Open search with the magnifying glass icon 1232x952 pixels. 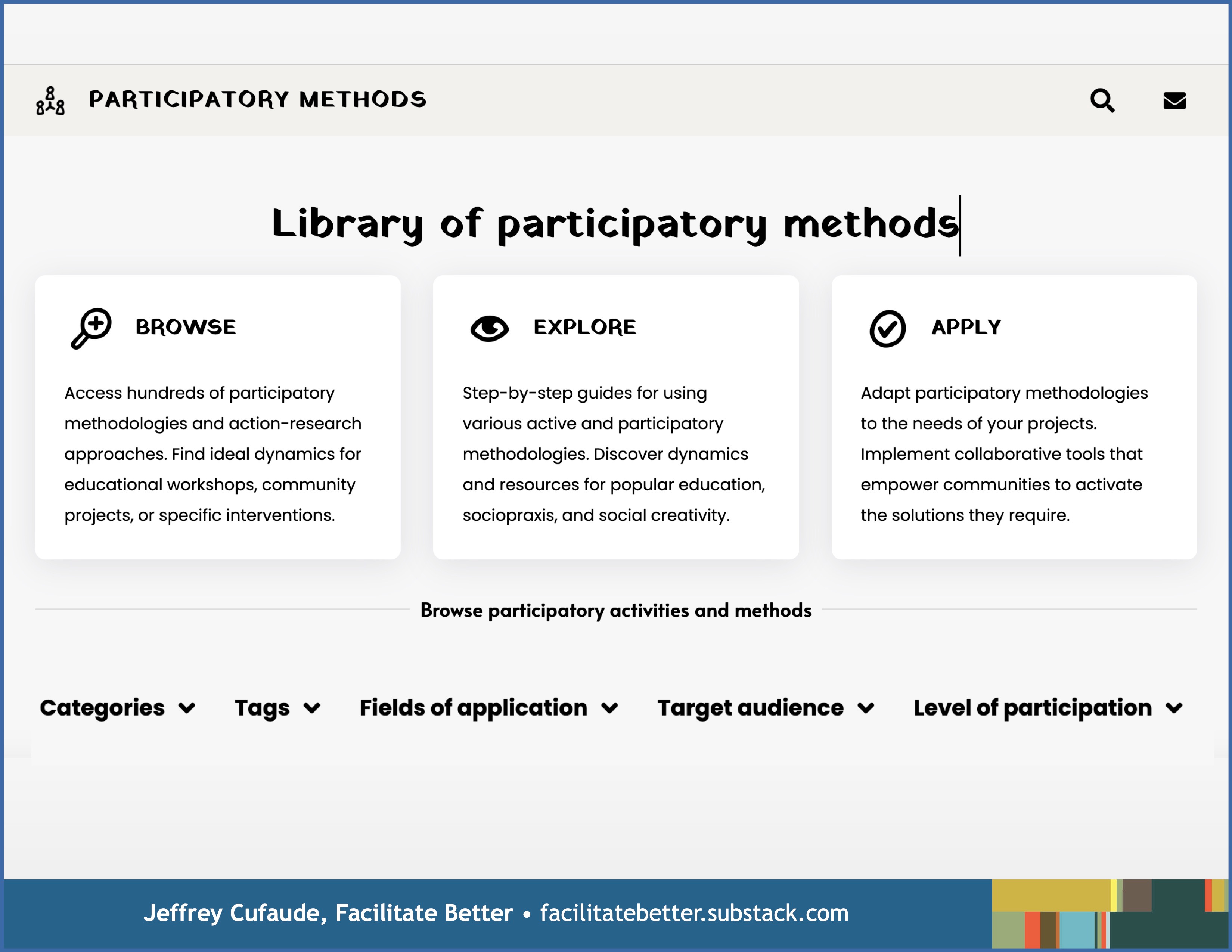pyautogui.click(x=1102, y=100)
